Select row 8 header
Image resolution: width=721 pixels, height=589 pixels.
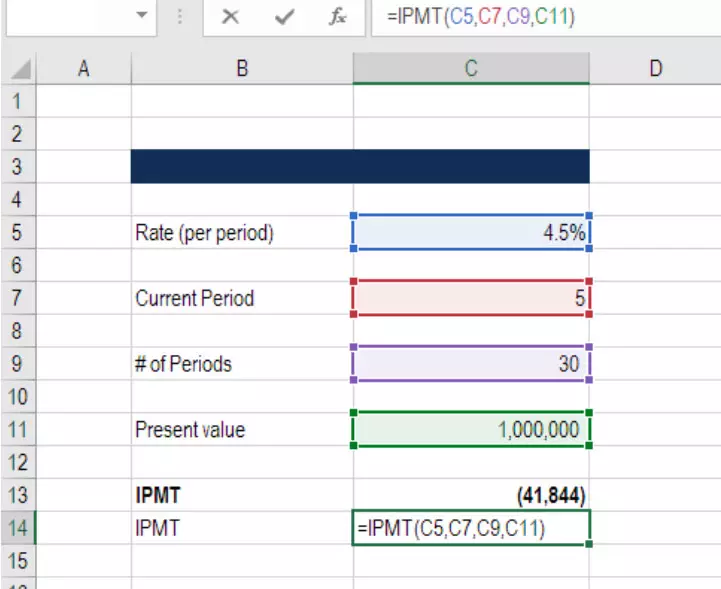17,331
